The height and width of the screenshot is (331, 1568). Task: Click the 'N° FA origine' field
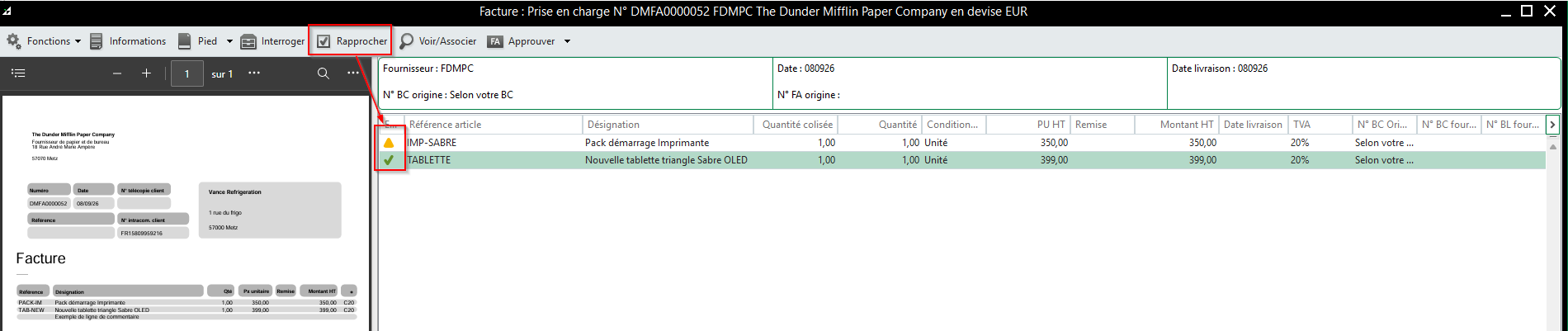(x=809, y=95)
